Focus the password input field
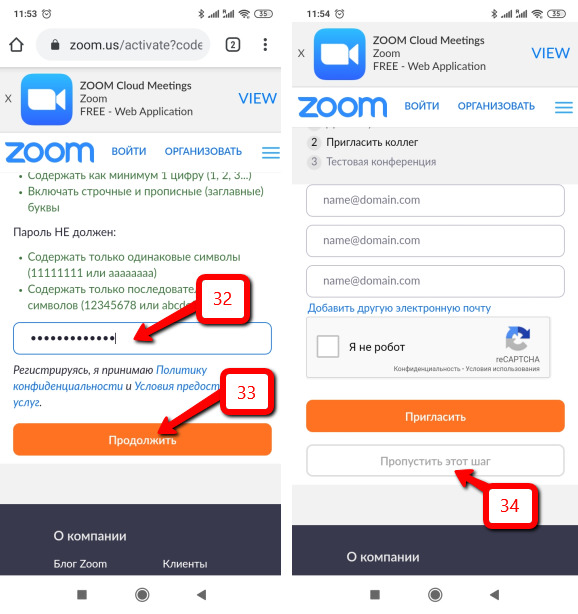The image size is (578, 614). (142, 338)
